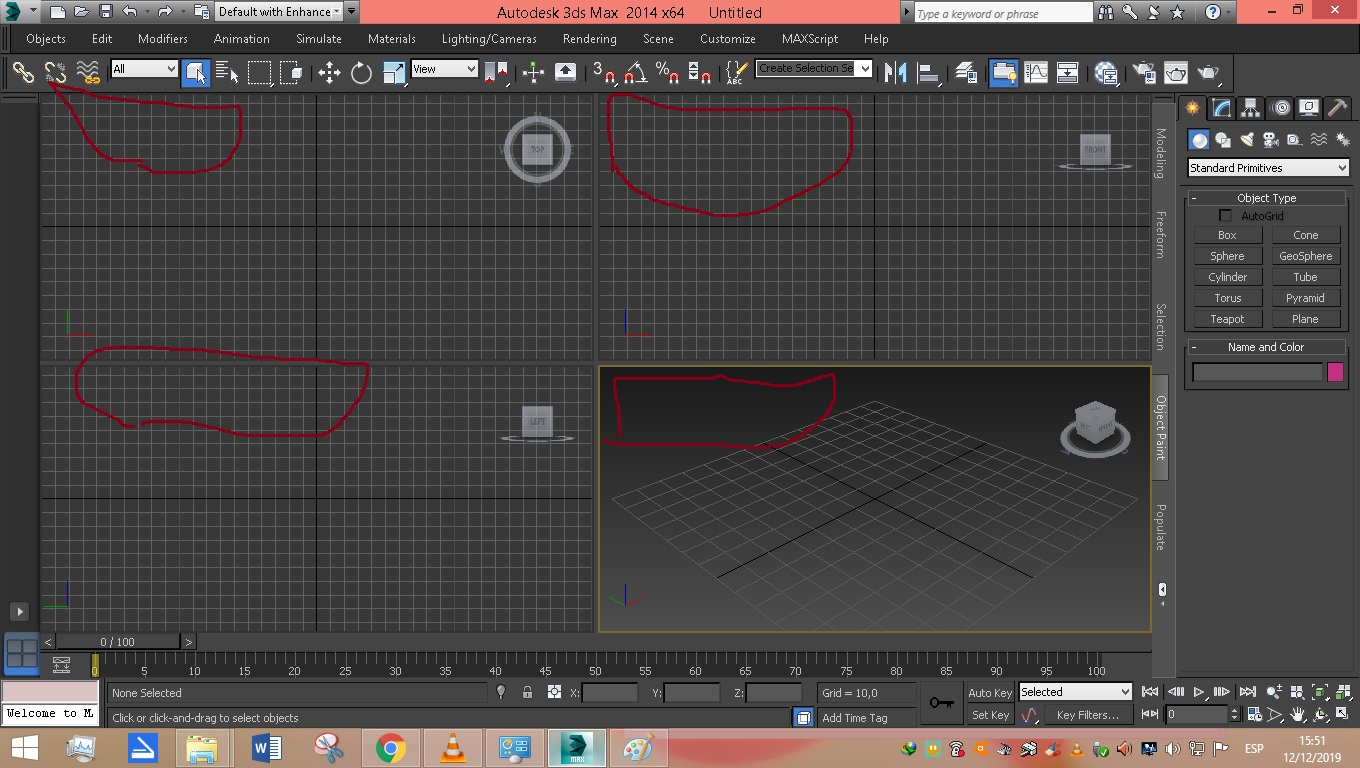Open the Layer Manager
Screen dimensions: 1360x768
pyautogui.click(x=966, y=72)
